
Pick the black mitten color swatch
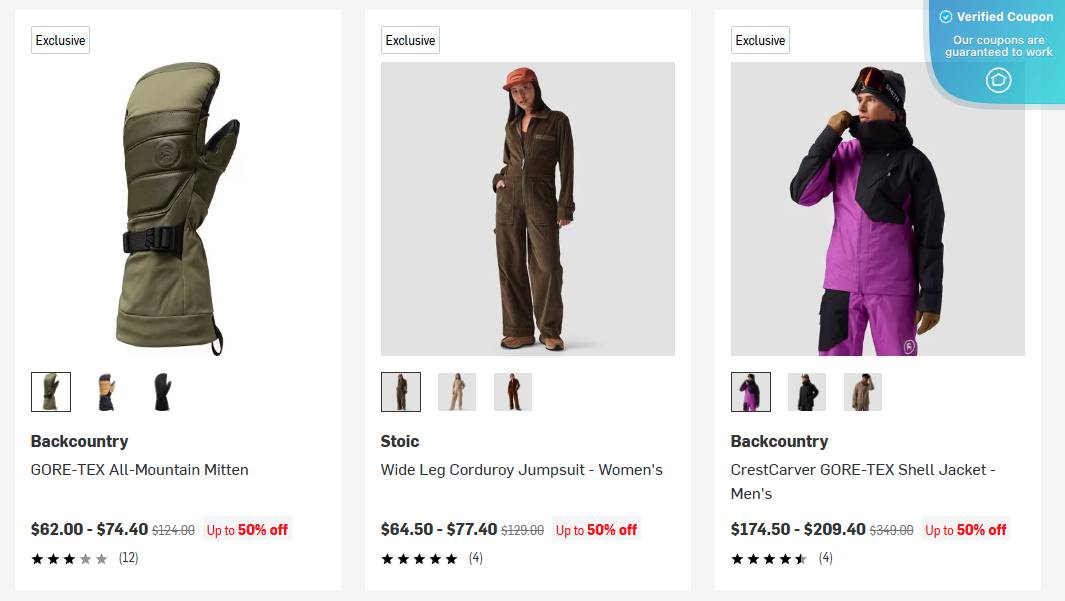tap(163, 392)
